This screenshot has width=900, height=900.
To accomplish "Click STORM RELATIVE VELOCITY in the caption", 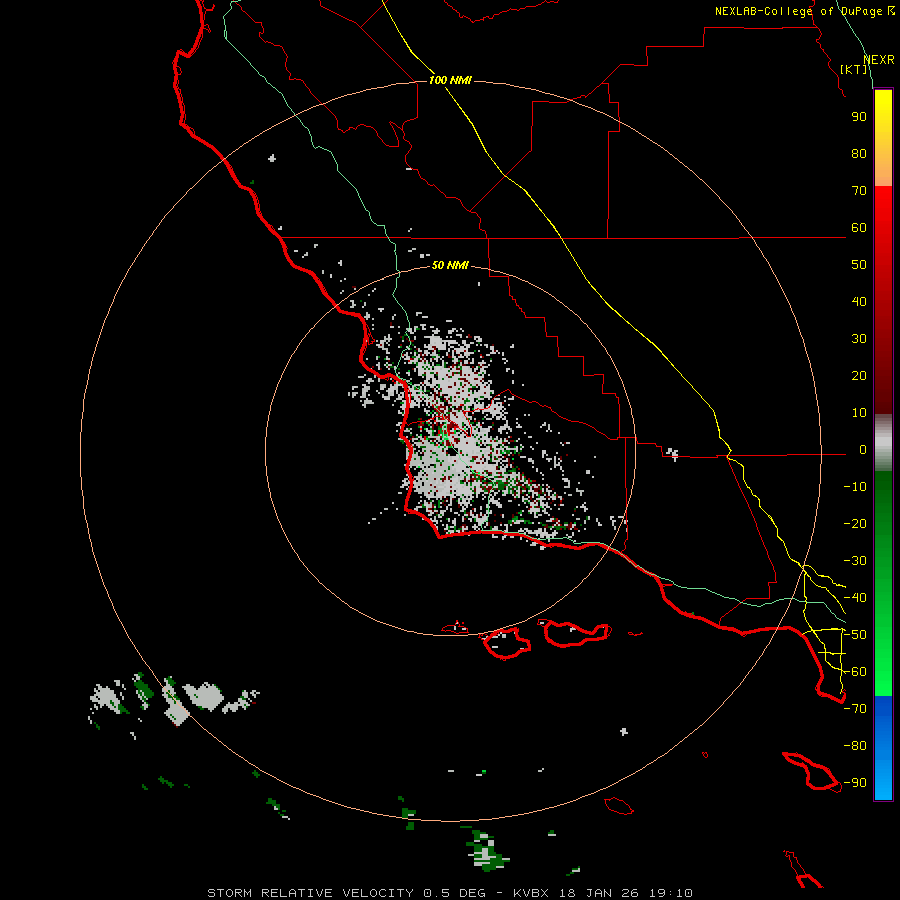I will [310, 893].
